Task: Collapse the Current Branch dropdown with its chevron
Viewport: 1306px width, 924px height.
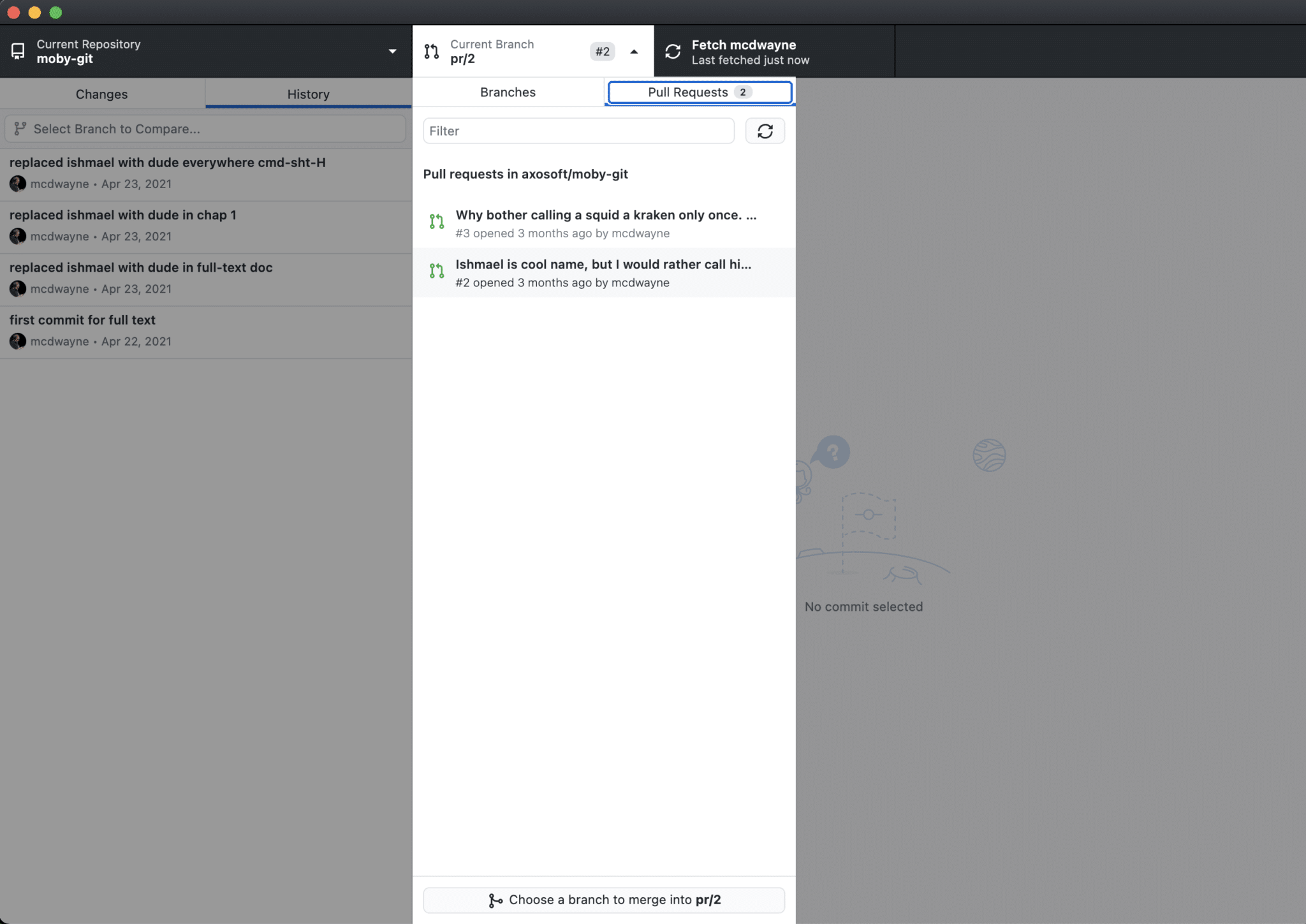Action: pyautogui.click(x=635, y=51)
